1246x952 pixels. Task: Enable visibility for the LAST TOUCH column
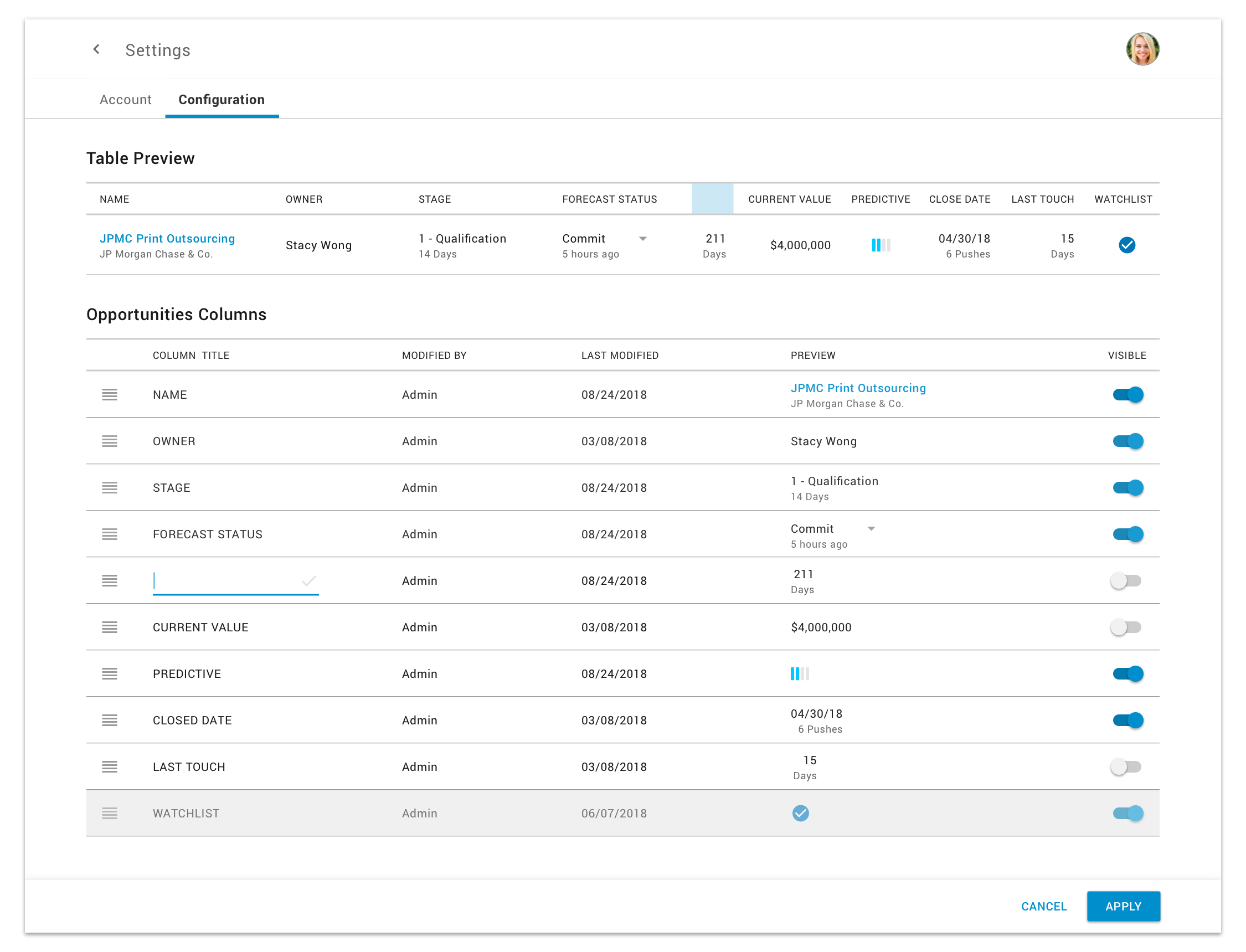click(1127, 766)
